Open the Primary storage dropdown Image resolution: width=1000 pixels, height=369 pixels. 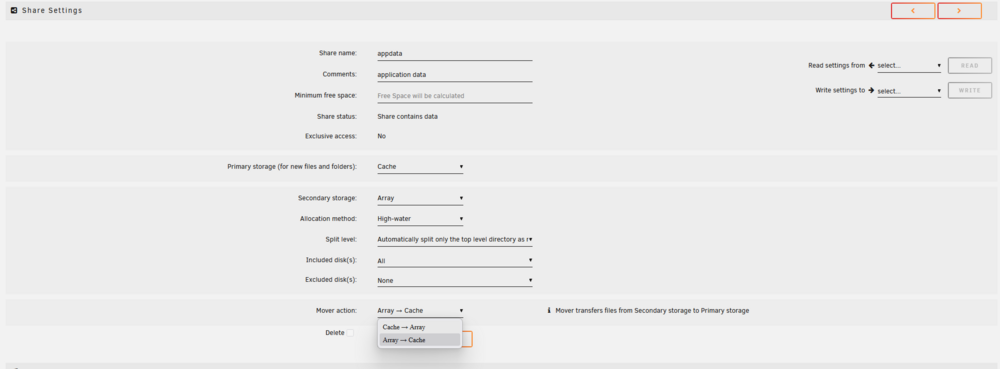click(420, 167)
